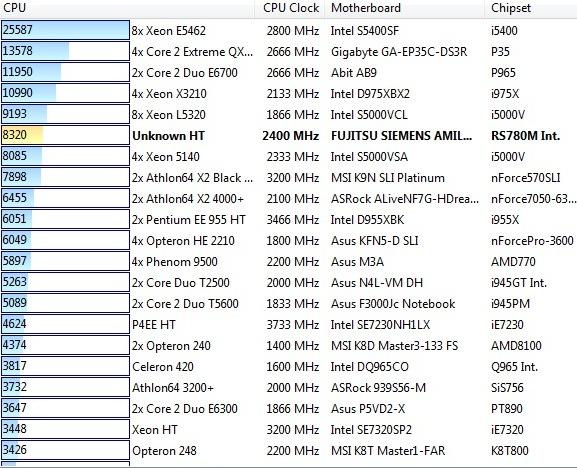Click the bold 2400 MHz clock value

coord(291,136)
